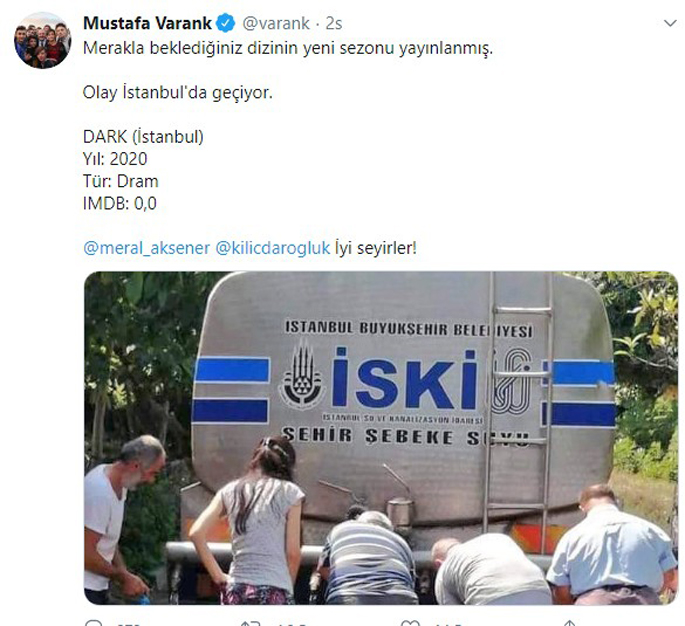Click the "Merakla beklediğiniz dizinin" tweet text
The height and width of the screenshot is (626, 685).
pyautogui.click(x=288, y=48)
